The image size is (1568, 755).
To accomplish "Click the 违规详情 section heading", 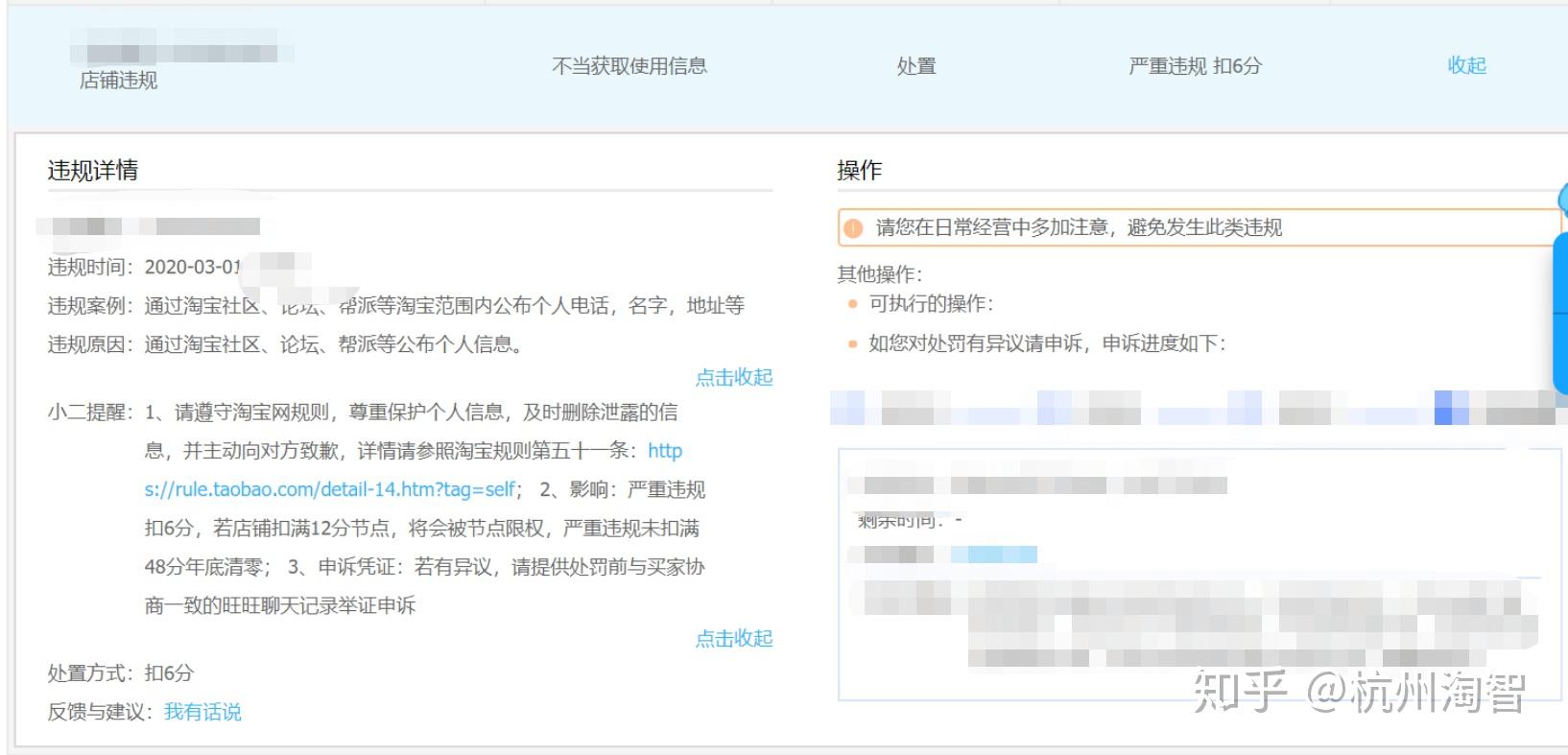I will [x=93, y=171].
